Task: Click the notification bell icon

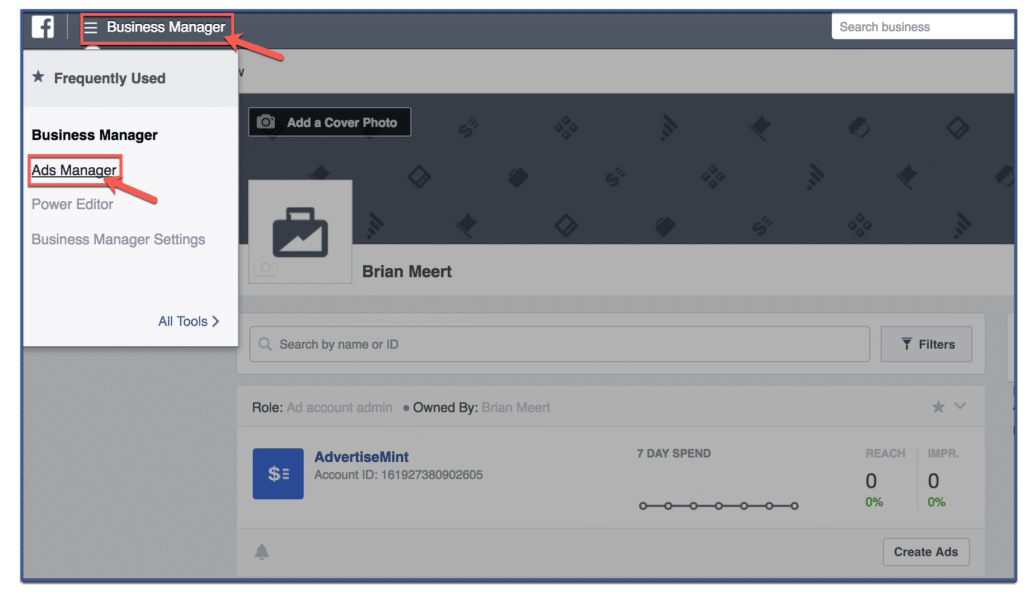Action: (x=262, y=552)
